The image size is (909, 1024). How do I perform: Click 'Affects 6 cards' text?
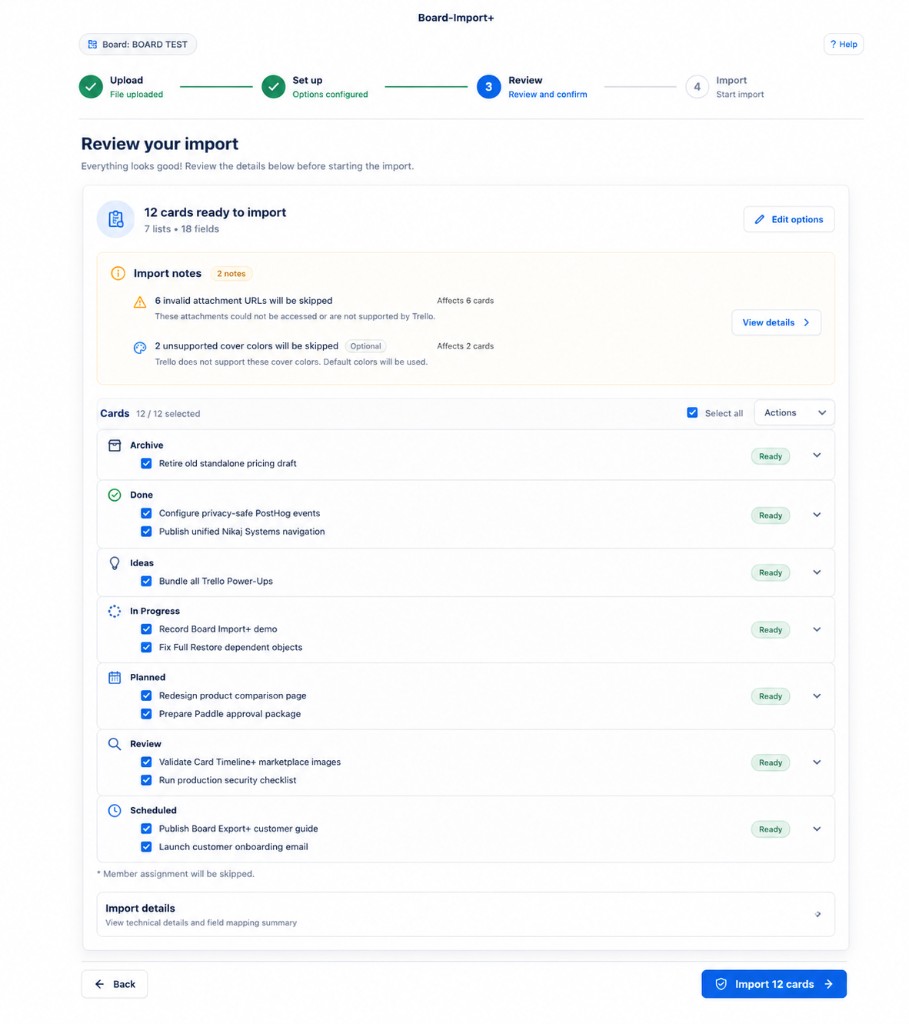coord(465,301)
